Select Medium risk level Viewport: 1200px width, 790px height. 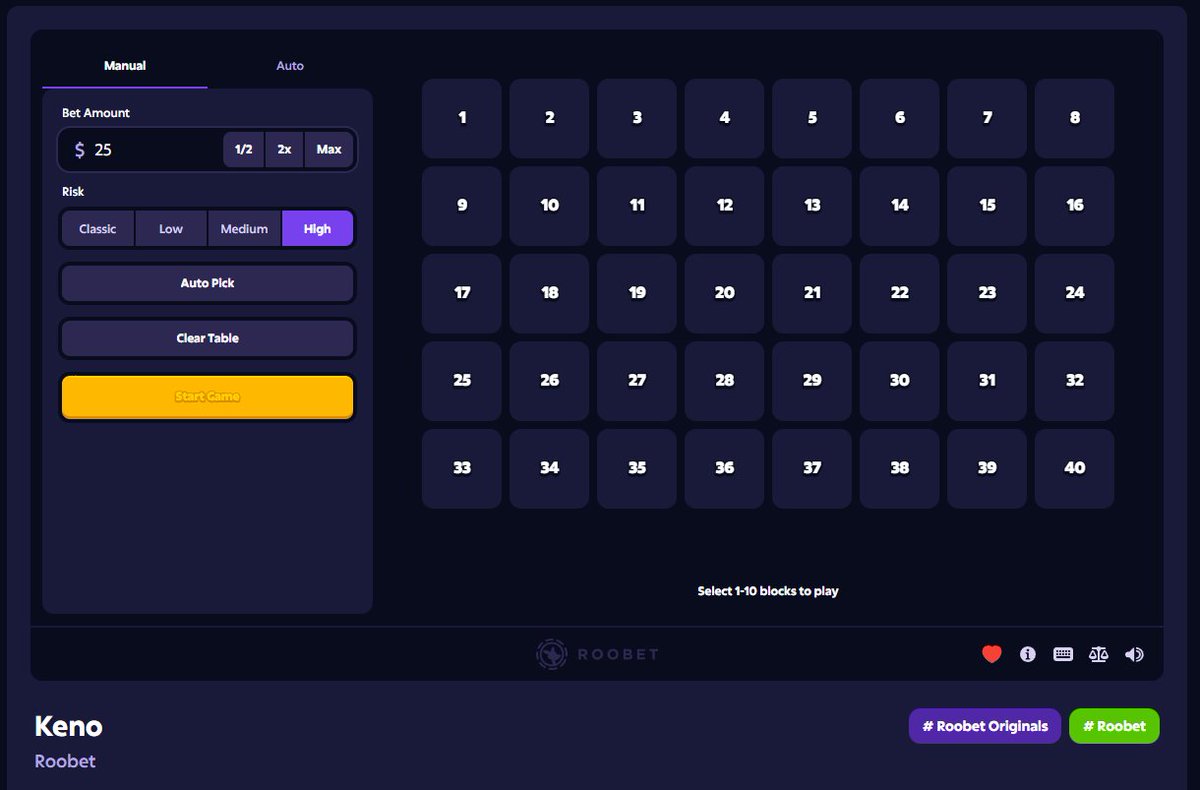pyautogui.click(x=244, y=229)
